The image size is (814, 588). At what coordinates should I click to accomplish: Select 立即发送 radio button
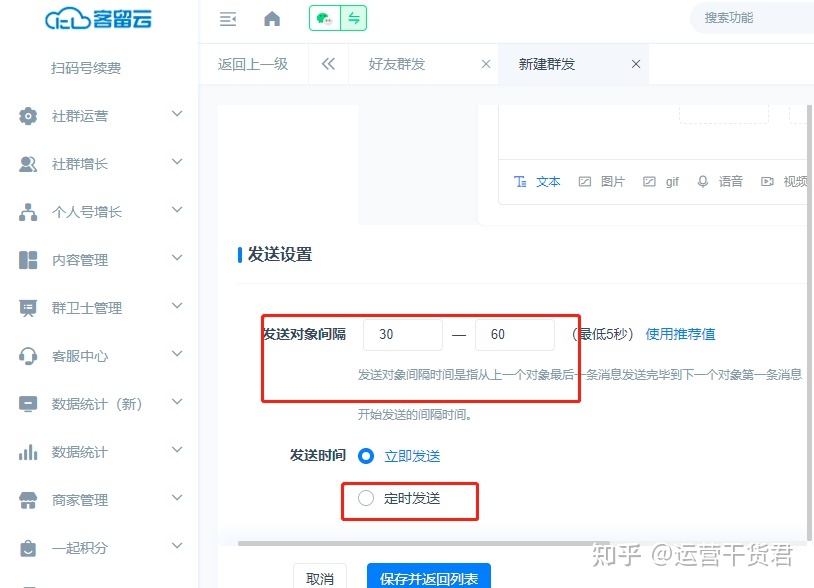click(366, 456)
